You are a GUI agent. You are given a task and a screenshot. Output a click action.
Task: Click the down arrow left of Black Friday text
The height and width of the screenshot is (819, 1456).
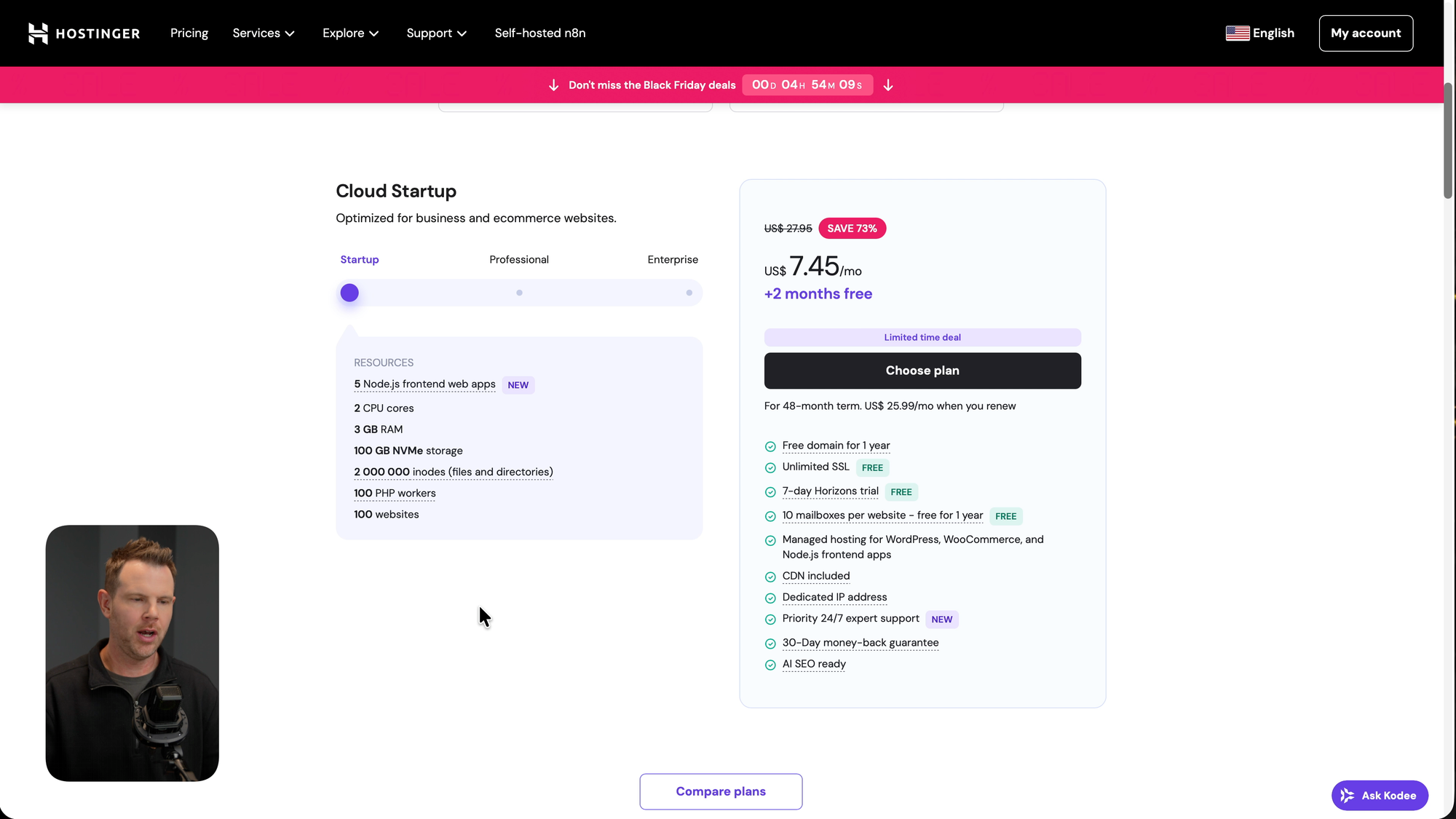553,85
